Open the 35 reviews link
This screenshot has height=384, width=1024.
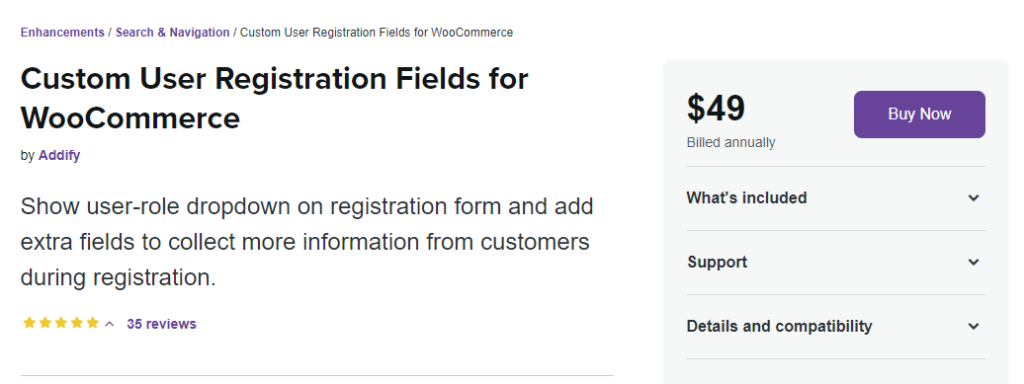pyautogui.click(x=161, y=323)
